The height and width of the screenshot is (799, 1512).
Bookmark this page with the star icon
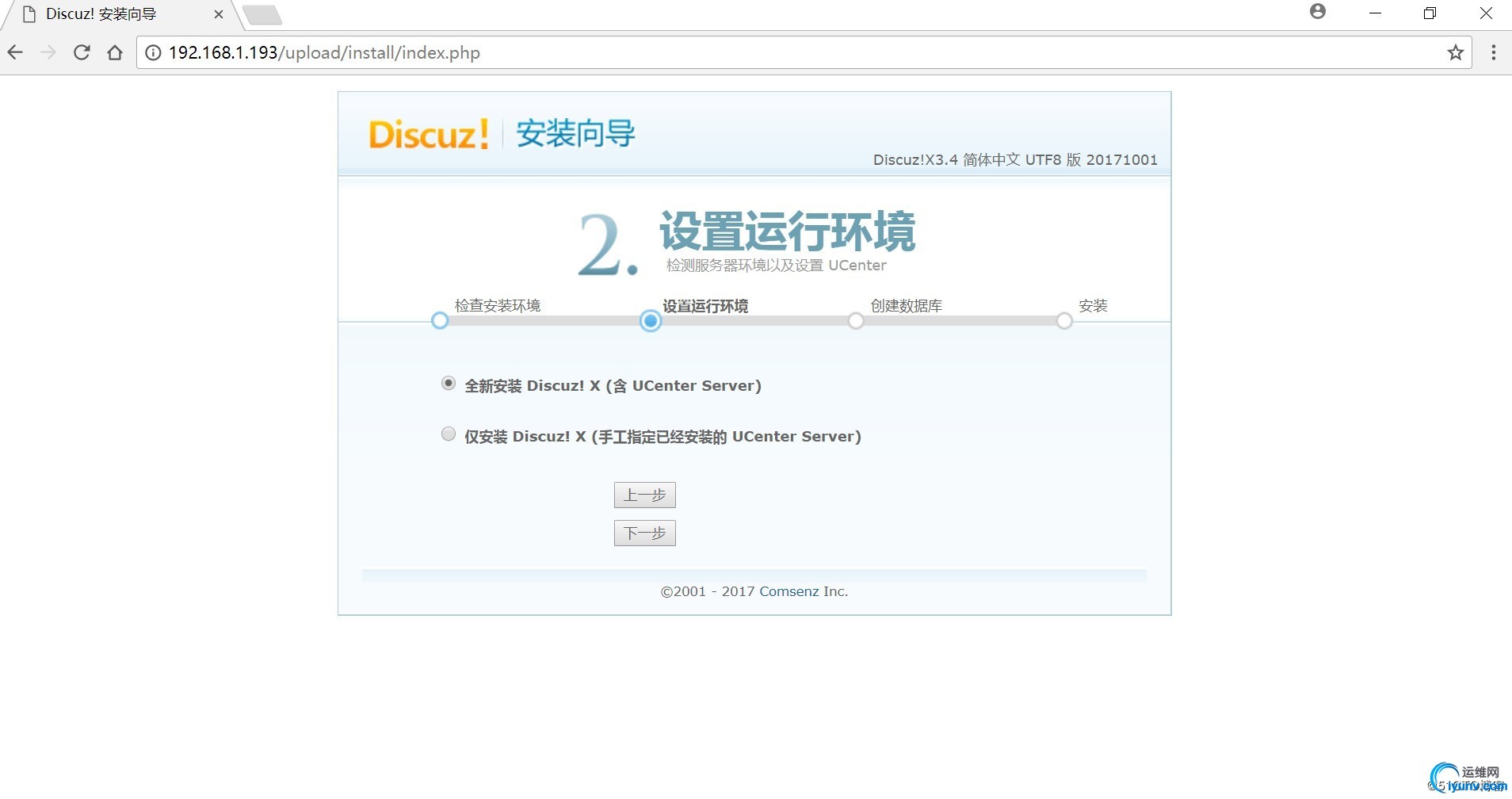(x=1455, y=52)
